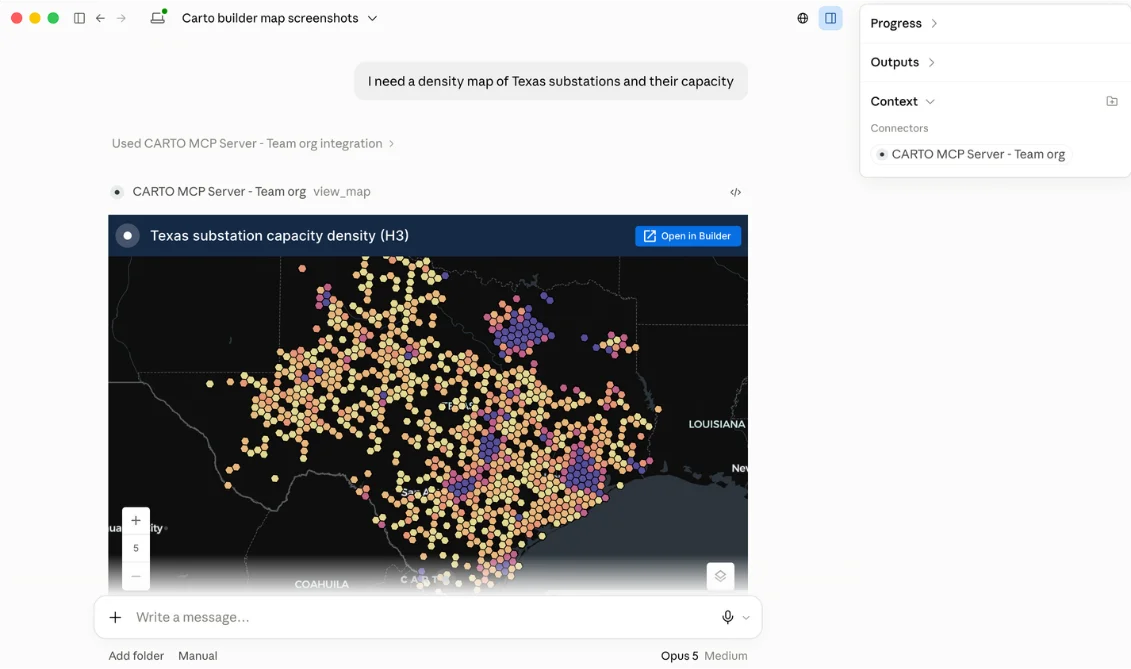The height and width of the screenshot is (669, 1131).
Task: Expand the Used CARTO MCP Server step
Action: [x=252, y=143]
